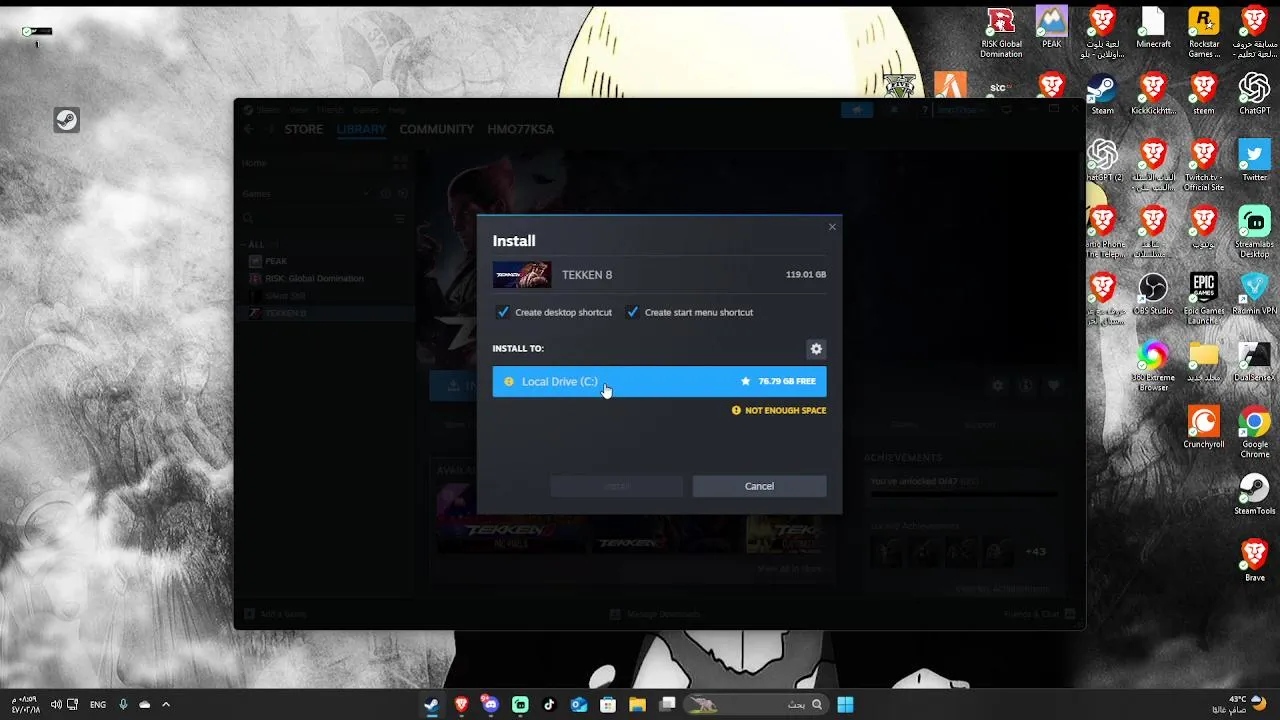Image resolution: width=1280 pixels, height=720 pixels.
Task: Click the +43 achievements counter in Steam
Action: click(x=1035, y=551)
